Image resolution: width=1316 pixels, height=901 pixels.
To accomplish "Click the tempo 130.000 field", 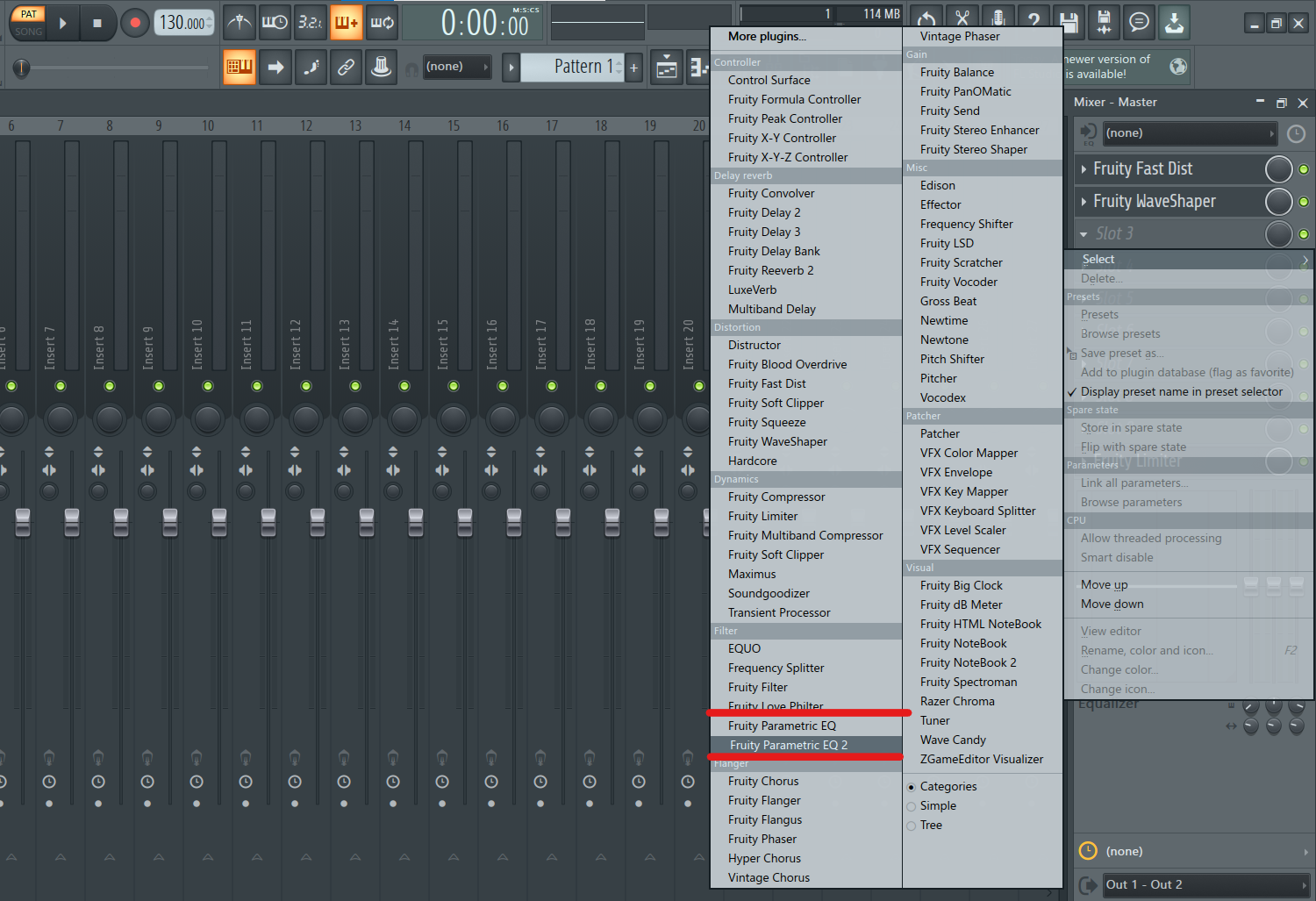I will (184, 23).
